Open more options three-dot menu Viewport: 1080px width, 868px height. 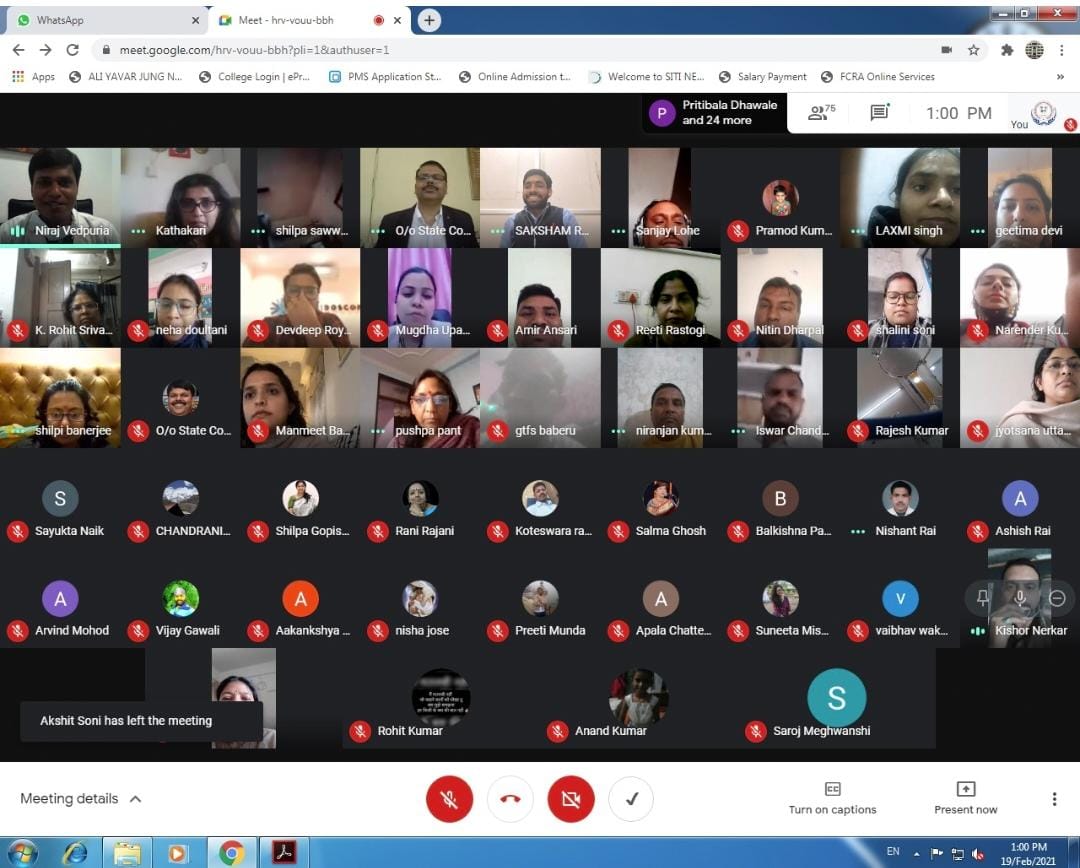pyautogui.click(x=1054, y=799)
